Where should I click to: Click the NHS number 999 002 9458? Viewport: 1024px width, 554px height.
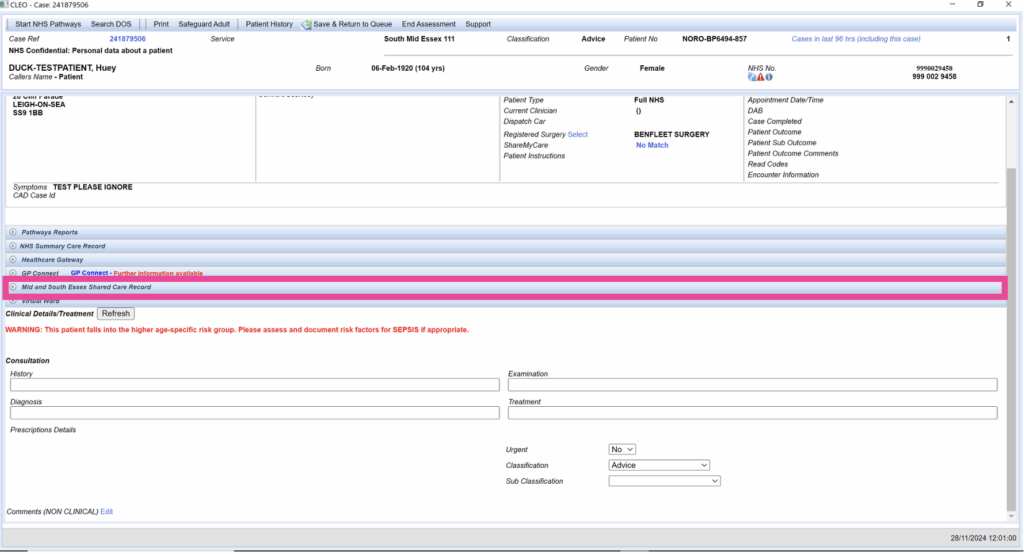[934, 76]
